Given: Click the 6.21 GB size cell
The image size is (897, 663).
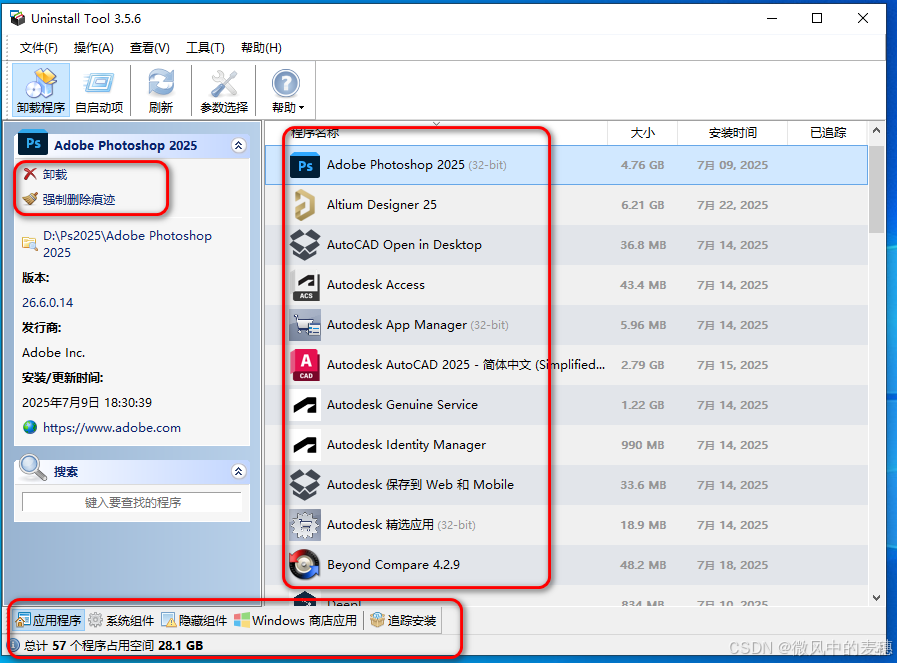Looking at the screenshot, I should click(x=642, y=205).
